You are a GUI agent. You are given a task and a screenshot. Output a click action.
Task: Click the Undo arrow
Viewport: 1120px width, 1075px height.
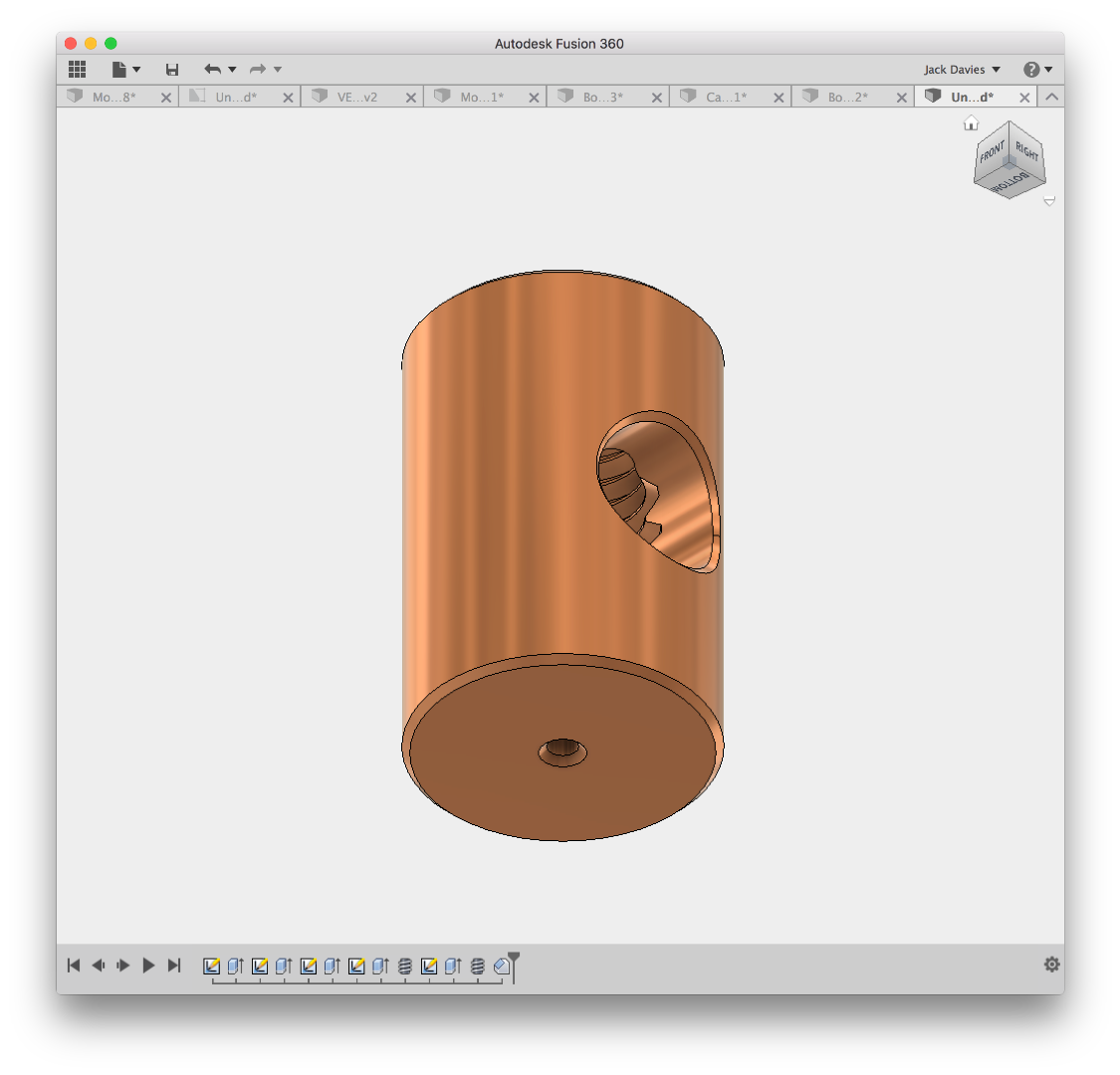212,70
